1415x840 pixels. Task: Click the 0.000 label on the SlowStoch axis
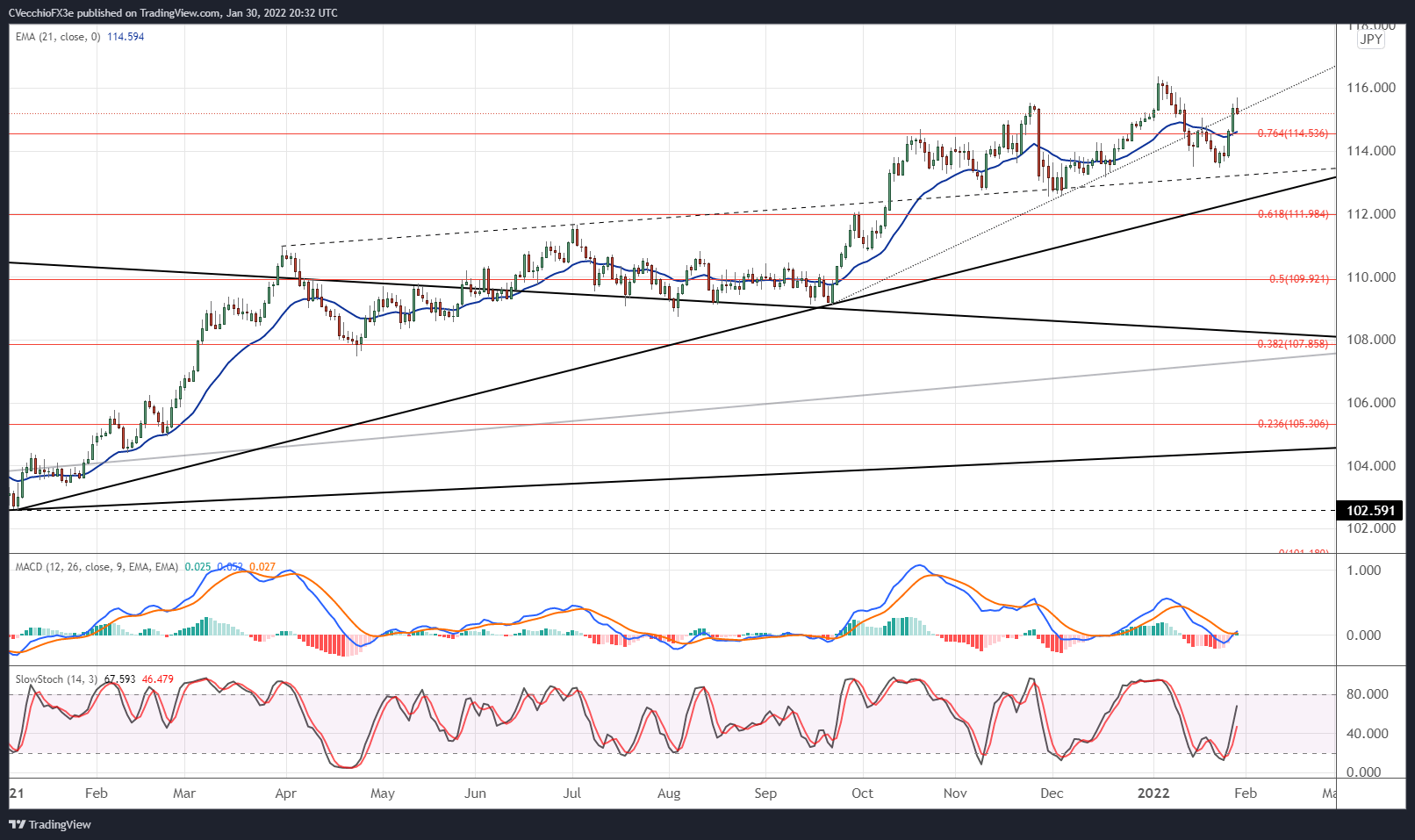coord(1363,772)
